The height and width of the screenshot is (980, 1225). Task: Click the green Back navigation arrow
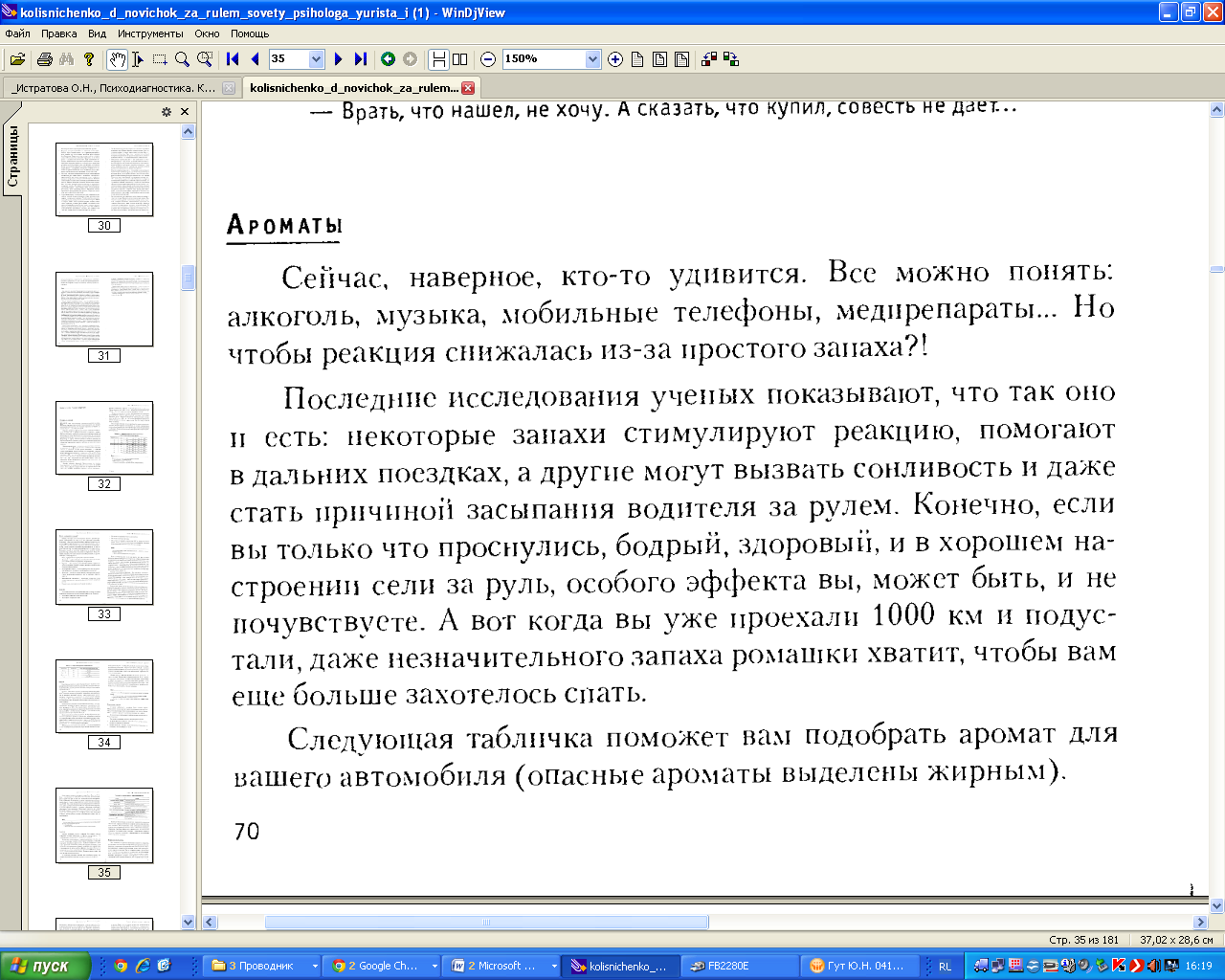coord(388,59)
